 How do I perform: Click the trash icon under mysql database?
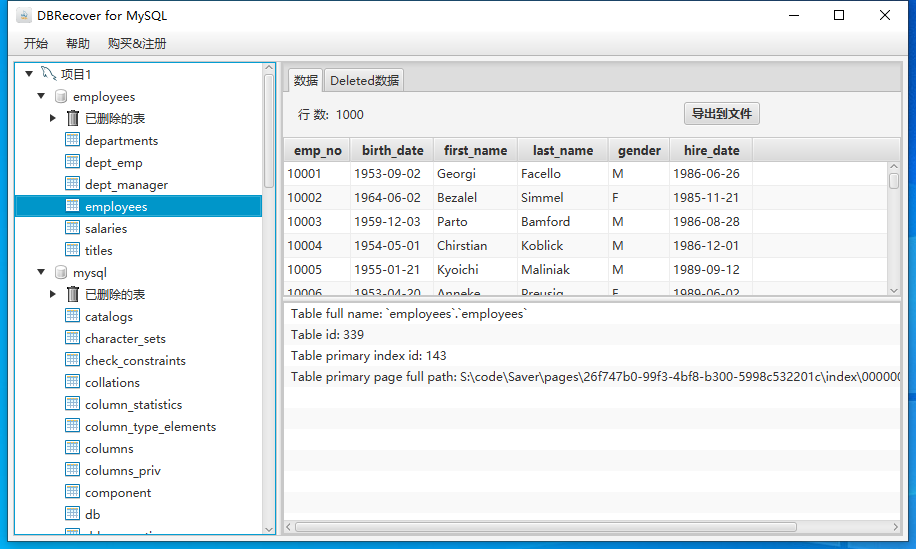[x=72, y=294]
